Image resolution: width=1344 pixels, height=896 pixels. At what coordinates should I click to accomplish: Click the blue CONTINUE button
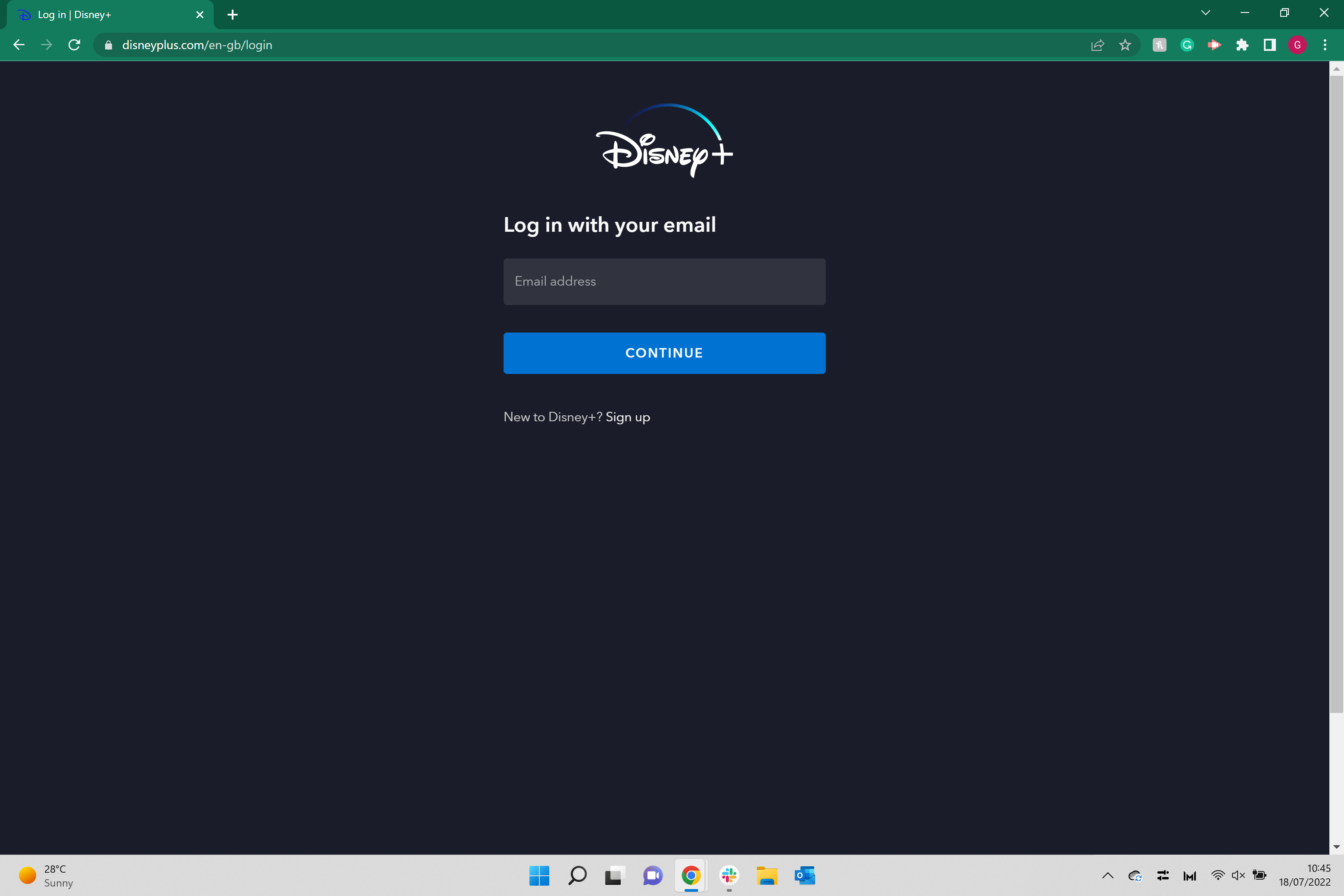(664, 352)
